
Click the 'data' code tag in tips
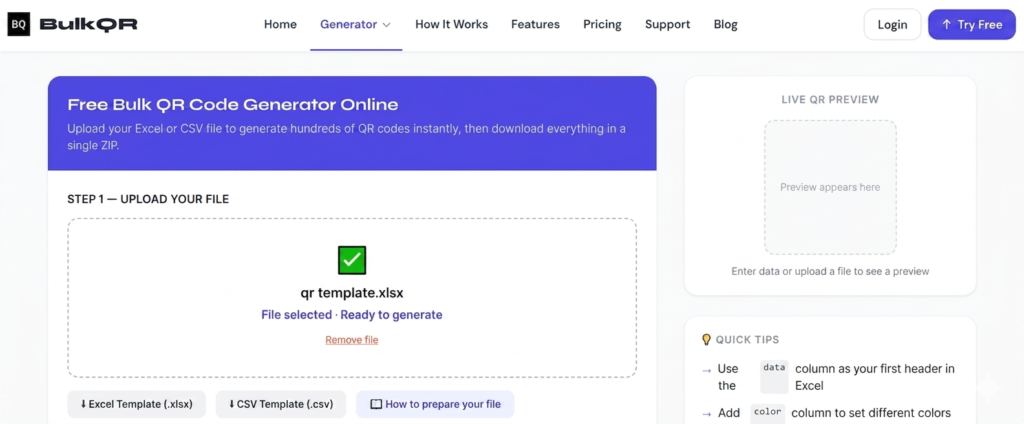(x=774, y=376)
